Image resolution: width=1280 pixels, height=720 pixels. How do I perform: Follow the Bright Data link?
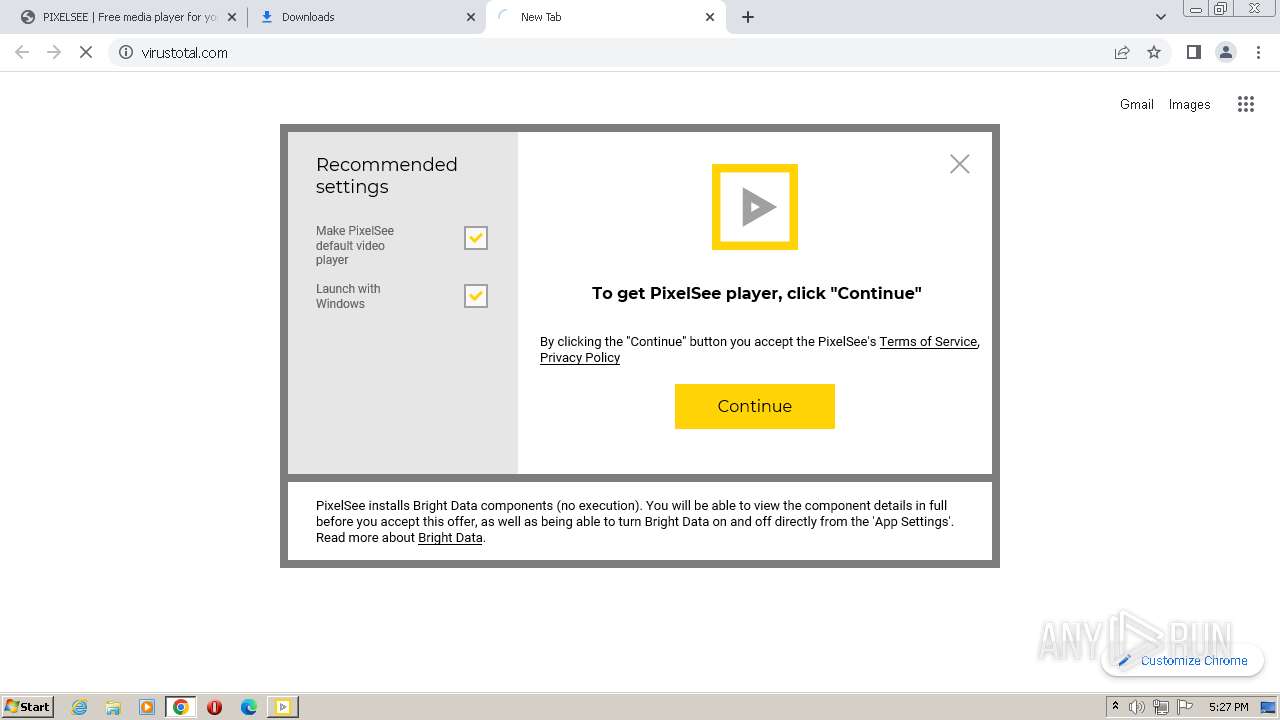point(450,538)
